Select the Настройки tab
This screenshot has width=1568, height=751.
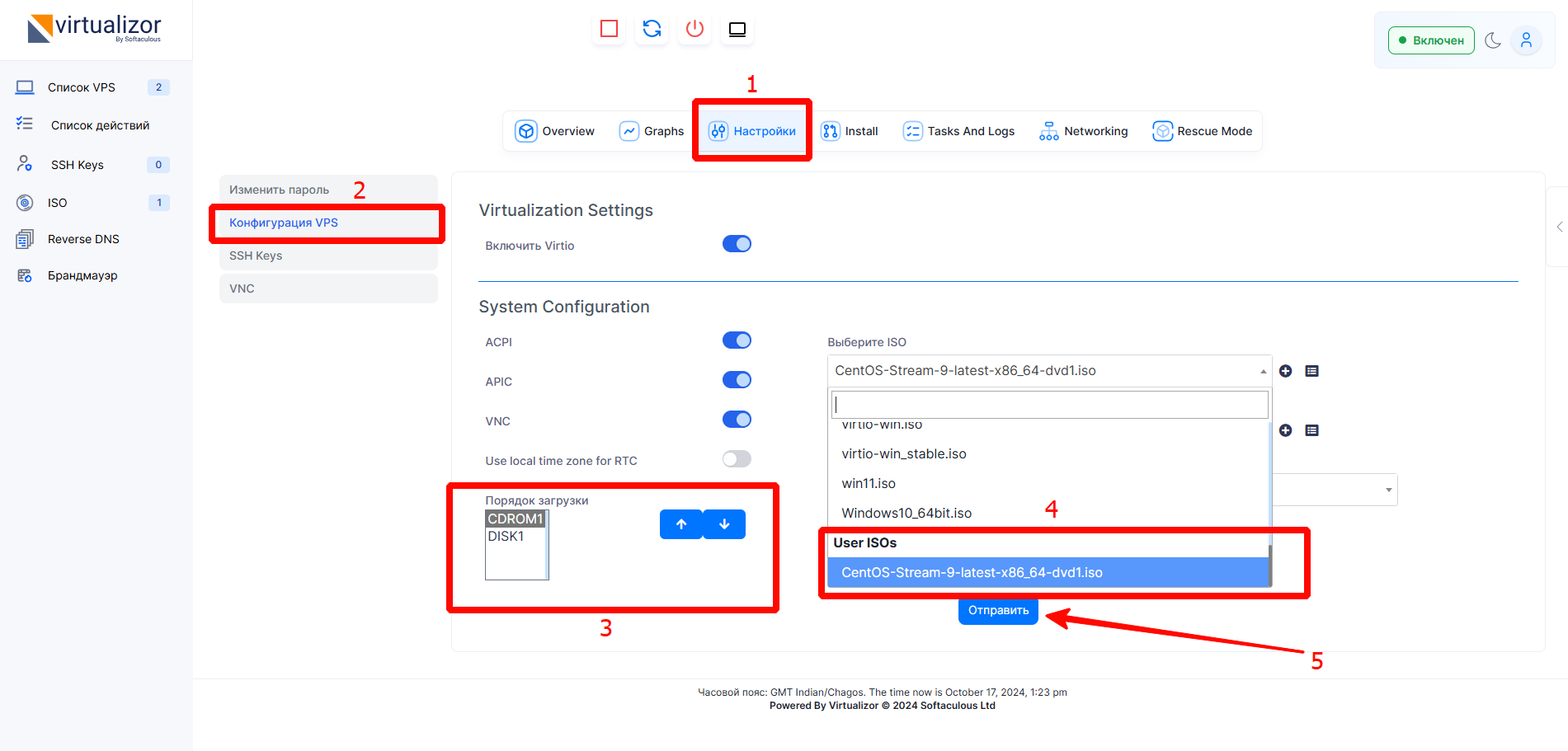point(752,131)
